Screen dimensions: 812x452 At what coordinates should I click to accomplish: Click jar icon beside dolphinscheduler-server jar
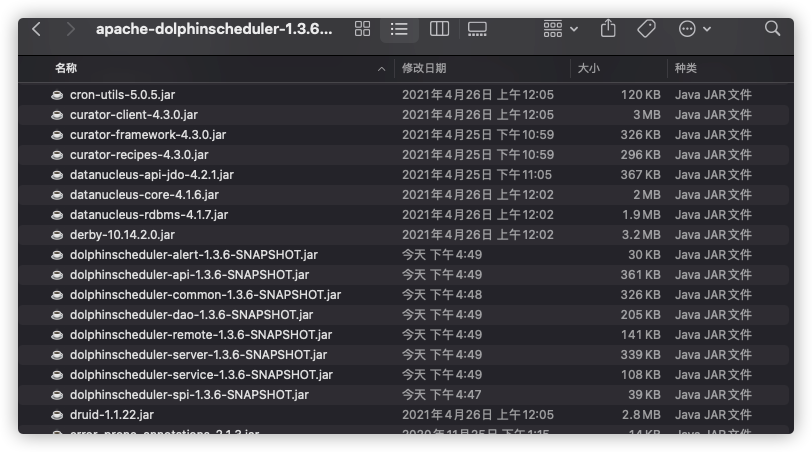point(57,355)
